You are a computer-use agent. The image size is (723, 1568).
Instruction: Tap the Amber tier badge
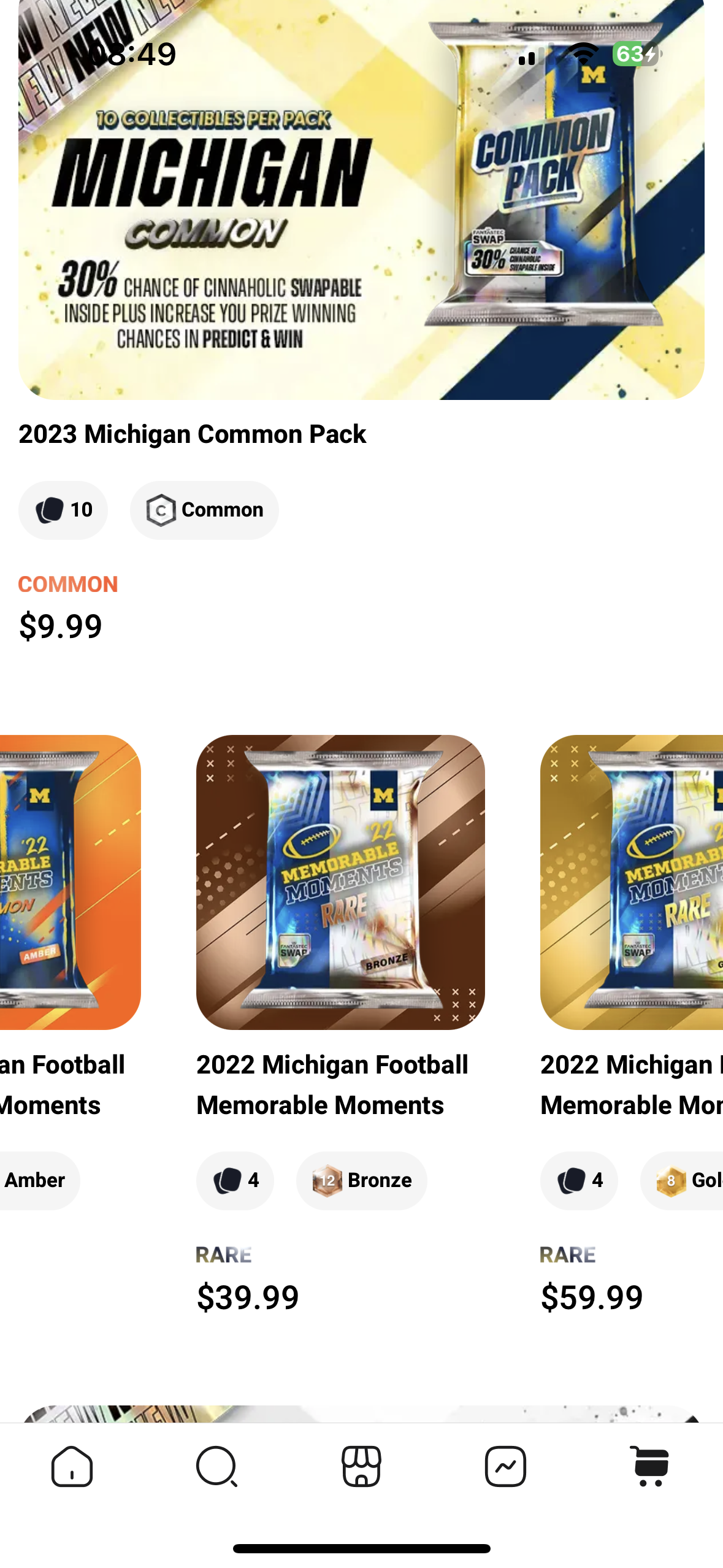click(x=38, y=1180)
